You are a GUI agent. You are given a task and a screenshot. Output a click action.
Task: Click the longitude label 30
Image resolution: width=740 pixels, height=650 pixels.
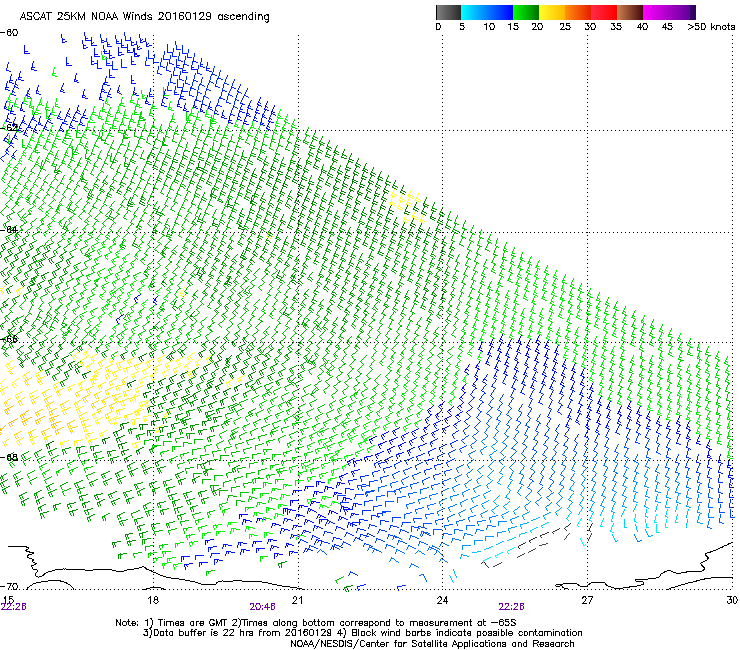coord(732,600)
